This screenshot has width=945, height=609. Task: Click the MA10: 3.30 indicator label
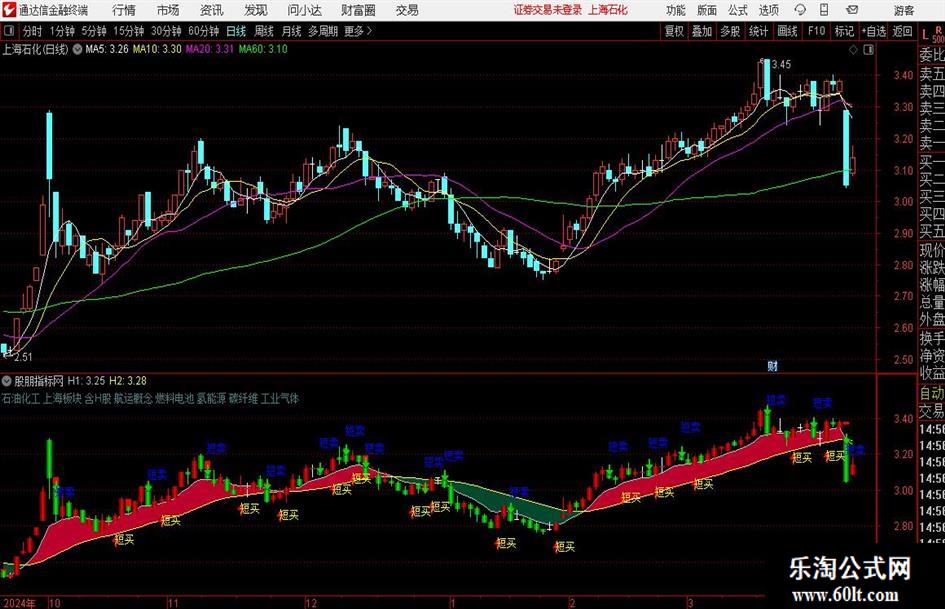click(157, 49)
